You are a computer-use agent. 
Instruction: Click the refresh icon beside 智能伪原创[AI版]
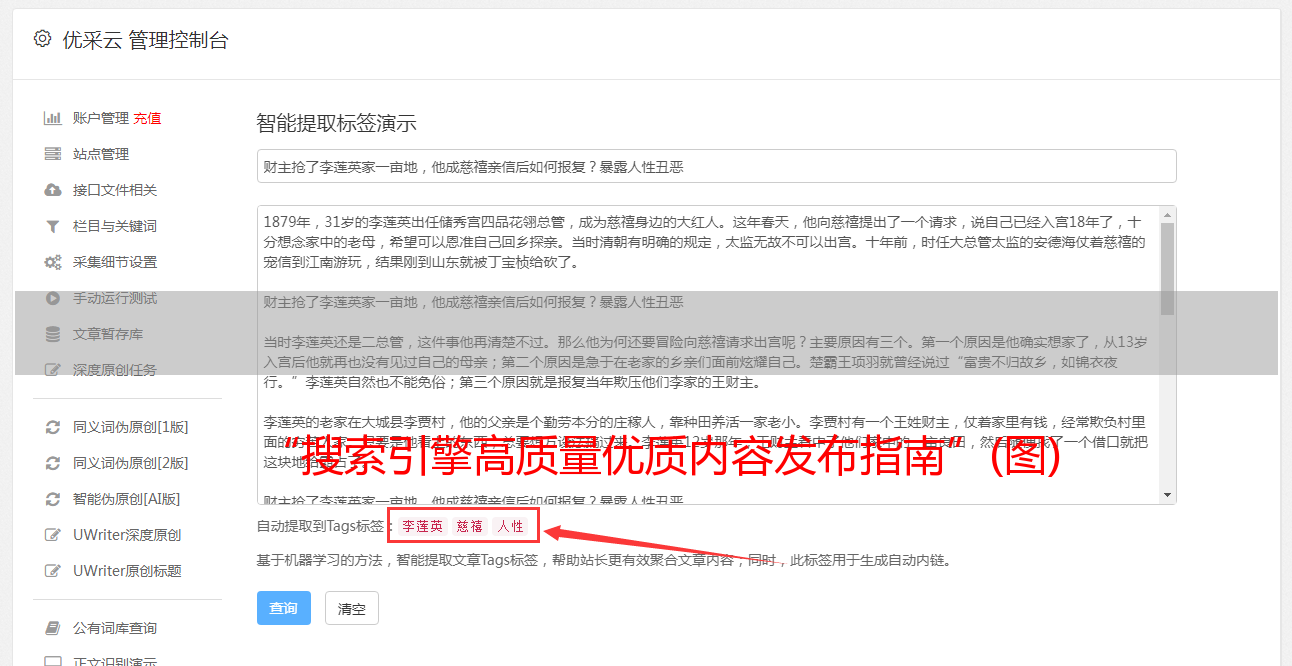pos(53,499)
